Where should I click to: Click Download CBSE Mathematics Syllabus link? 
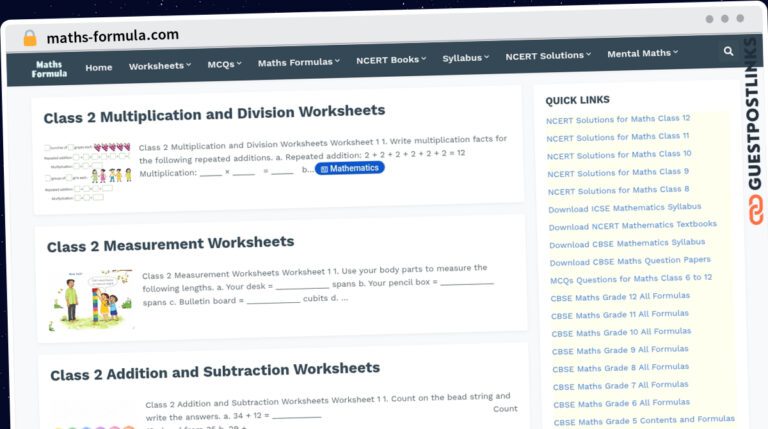627,243
